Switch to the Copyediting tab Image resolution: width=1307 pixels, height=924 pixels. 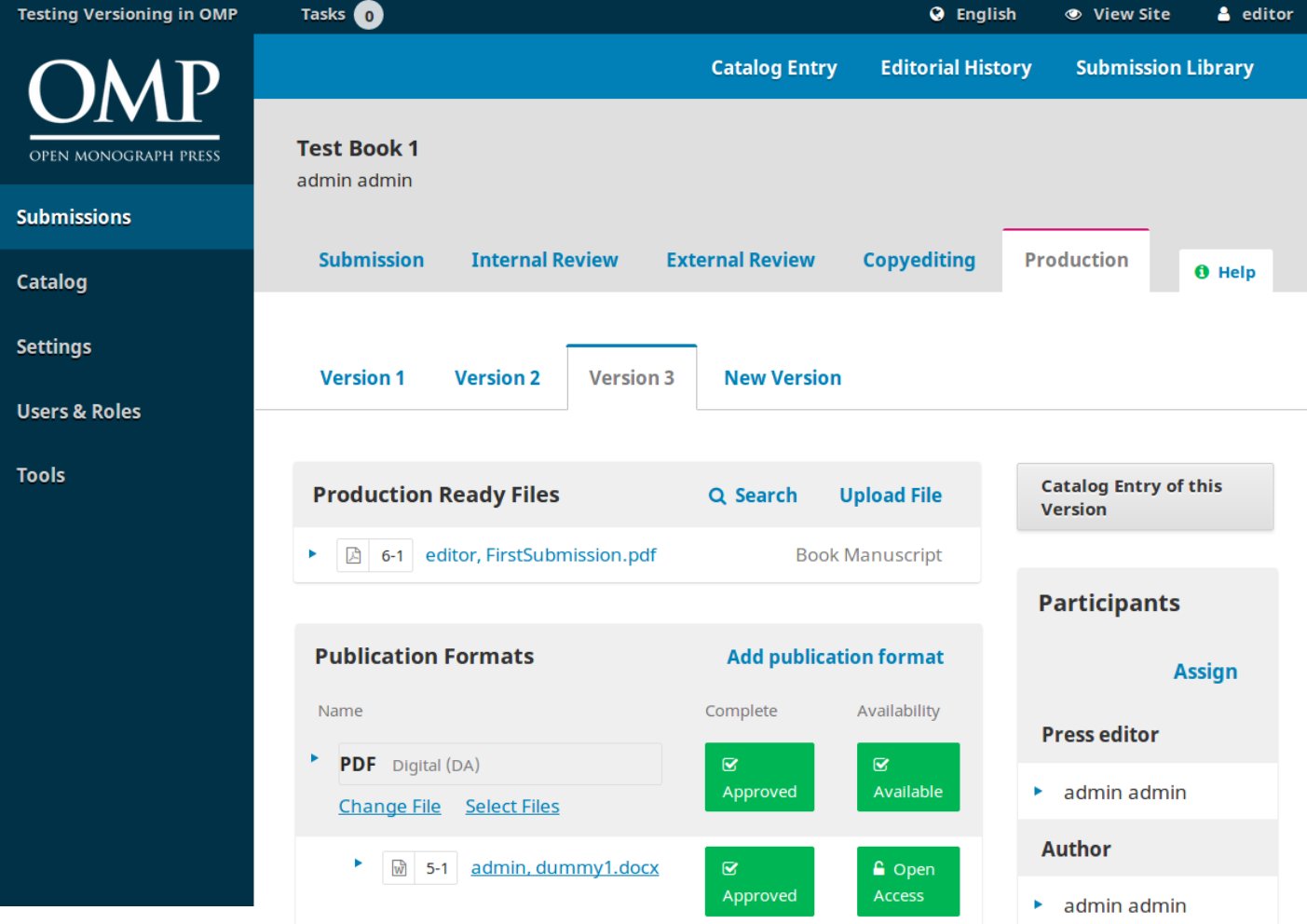point(919,260)
